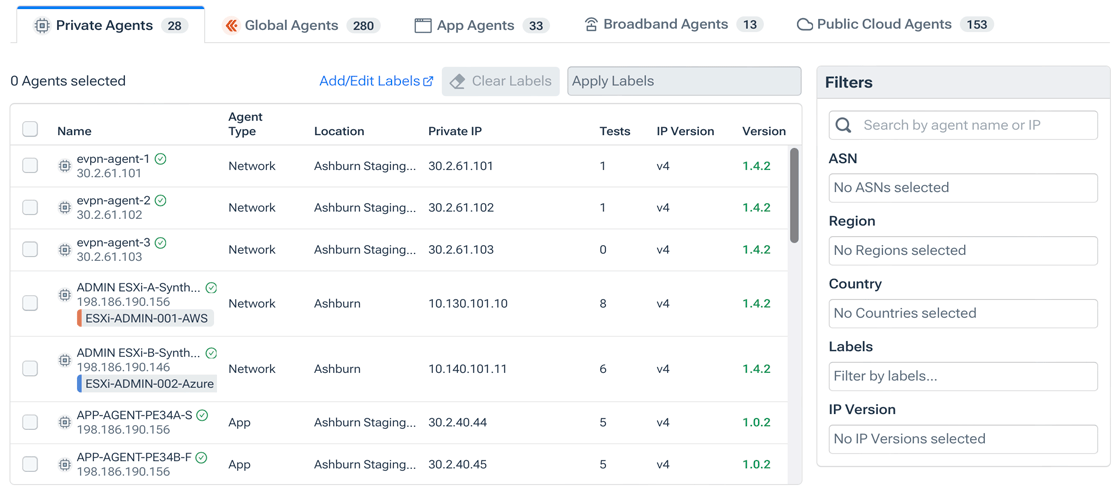Click the chip icon beside APP-AGENT-PE34A-S
Viewport: 1120px width, 489px height.
coord(64,423)
